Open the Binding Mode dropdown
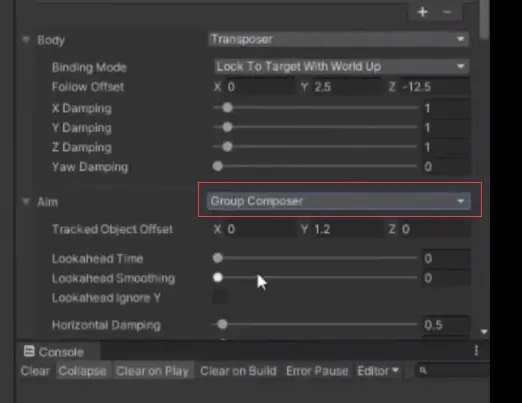This screenshot has width=522, height=403. coord(341,67)
